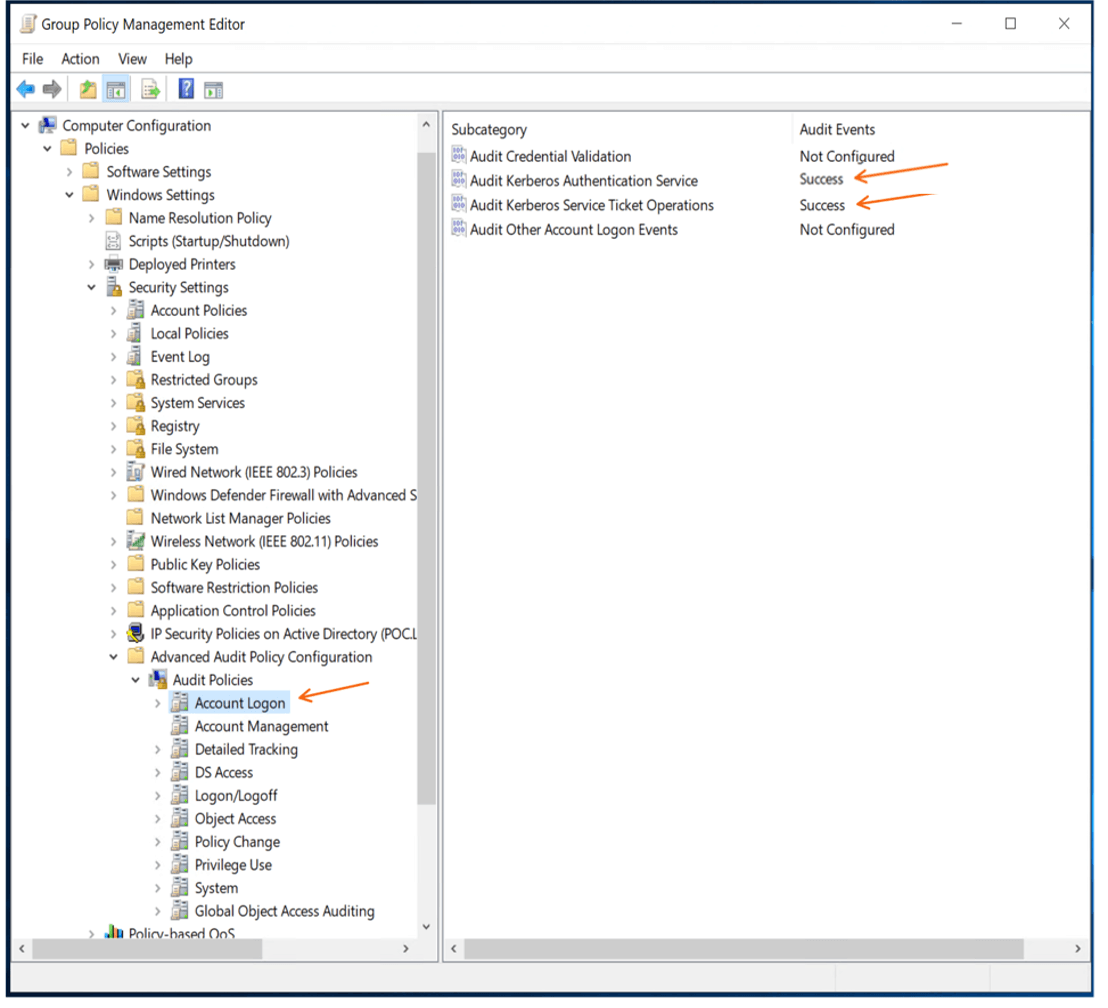Click the Export List toolbar icon
The image size is (1108, 1008).
150,90
